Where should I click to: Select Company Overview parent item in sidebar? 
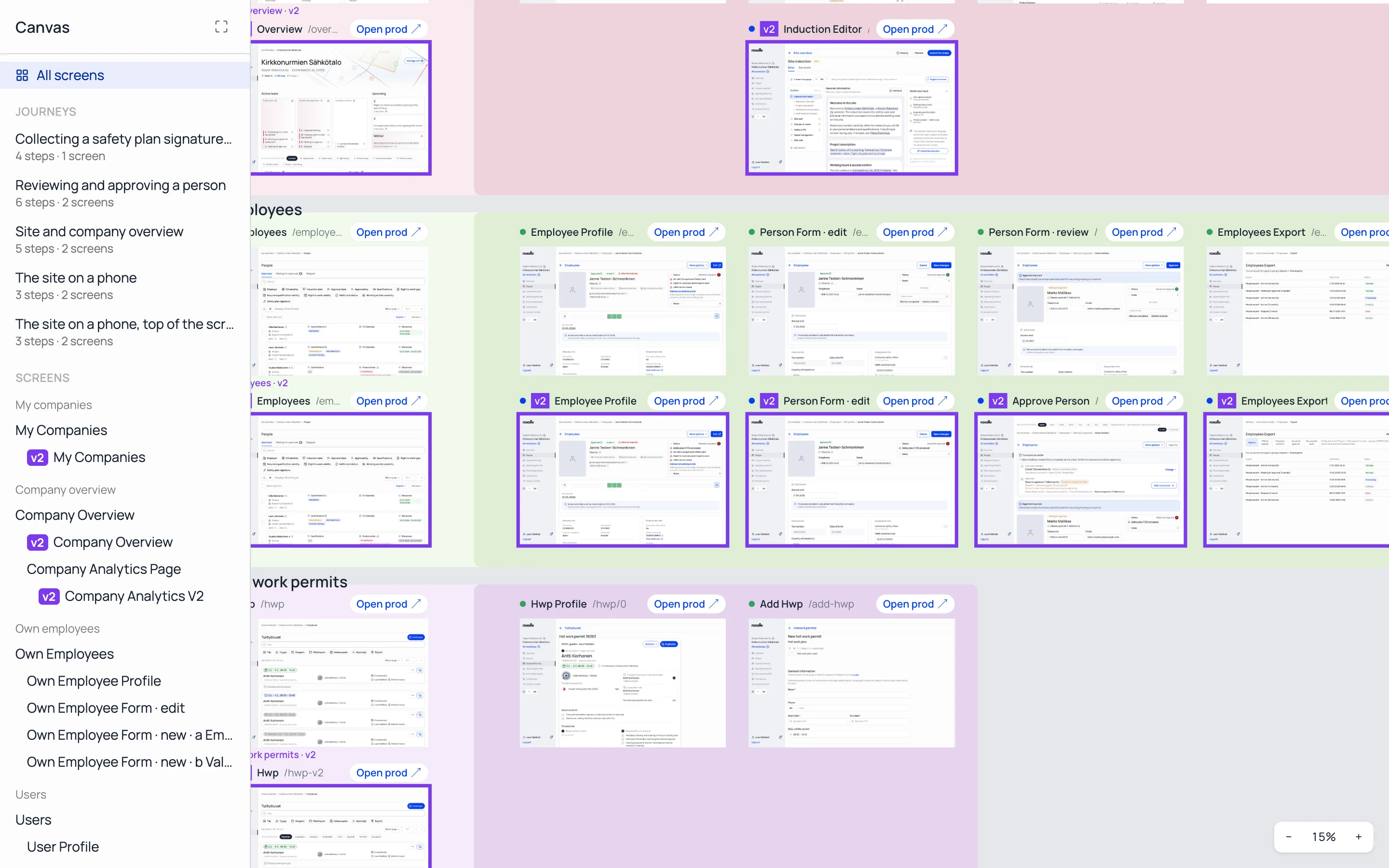[x=75, y=515]
